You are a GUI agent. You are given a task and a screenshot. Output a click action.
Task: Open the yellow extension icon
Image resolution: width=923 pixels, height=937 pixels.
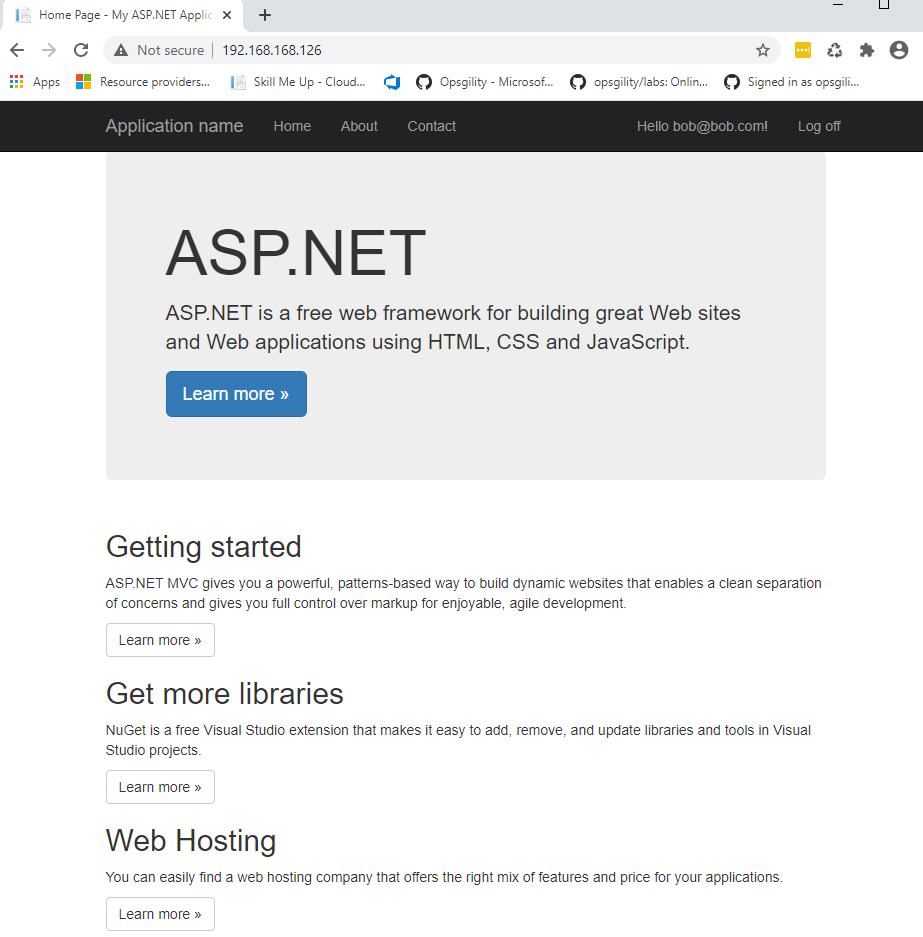pos(803,50)
